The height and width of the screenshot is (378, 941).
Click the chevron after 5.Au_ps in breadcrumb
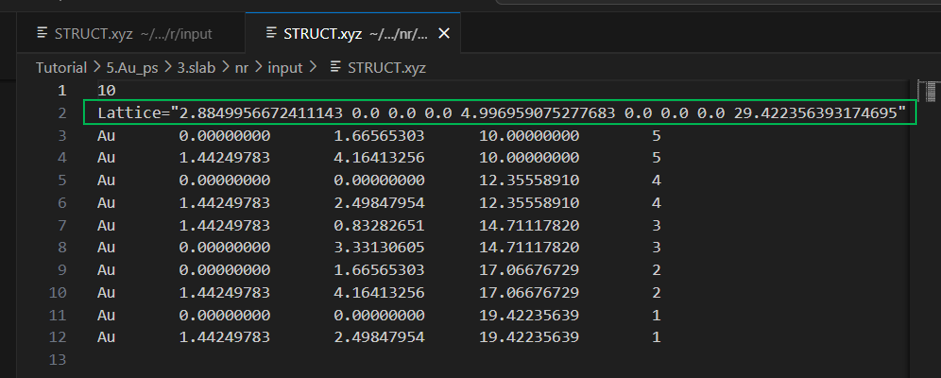(x=169, y=68)
